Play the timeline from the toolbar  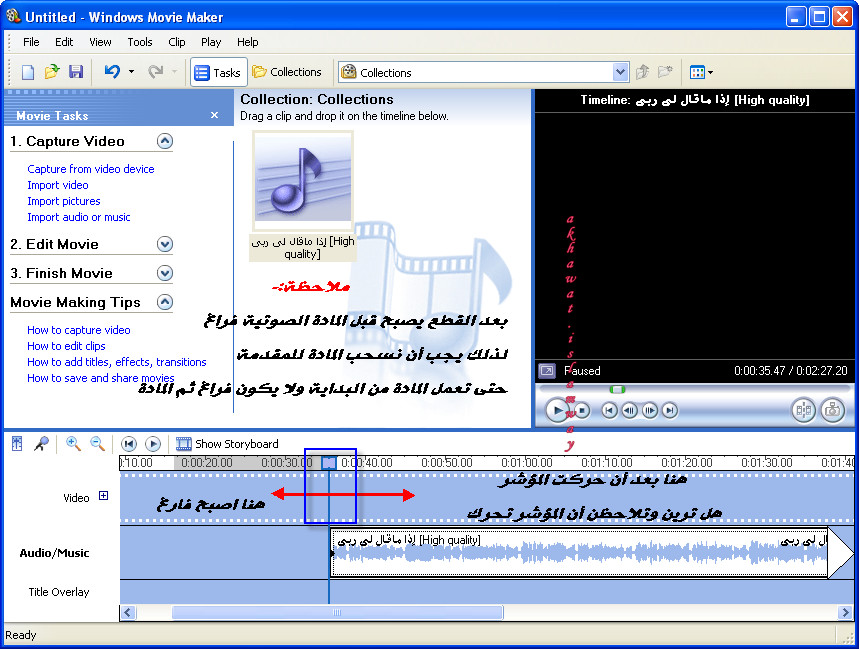(x=153, y=444)
